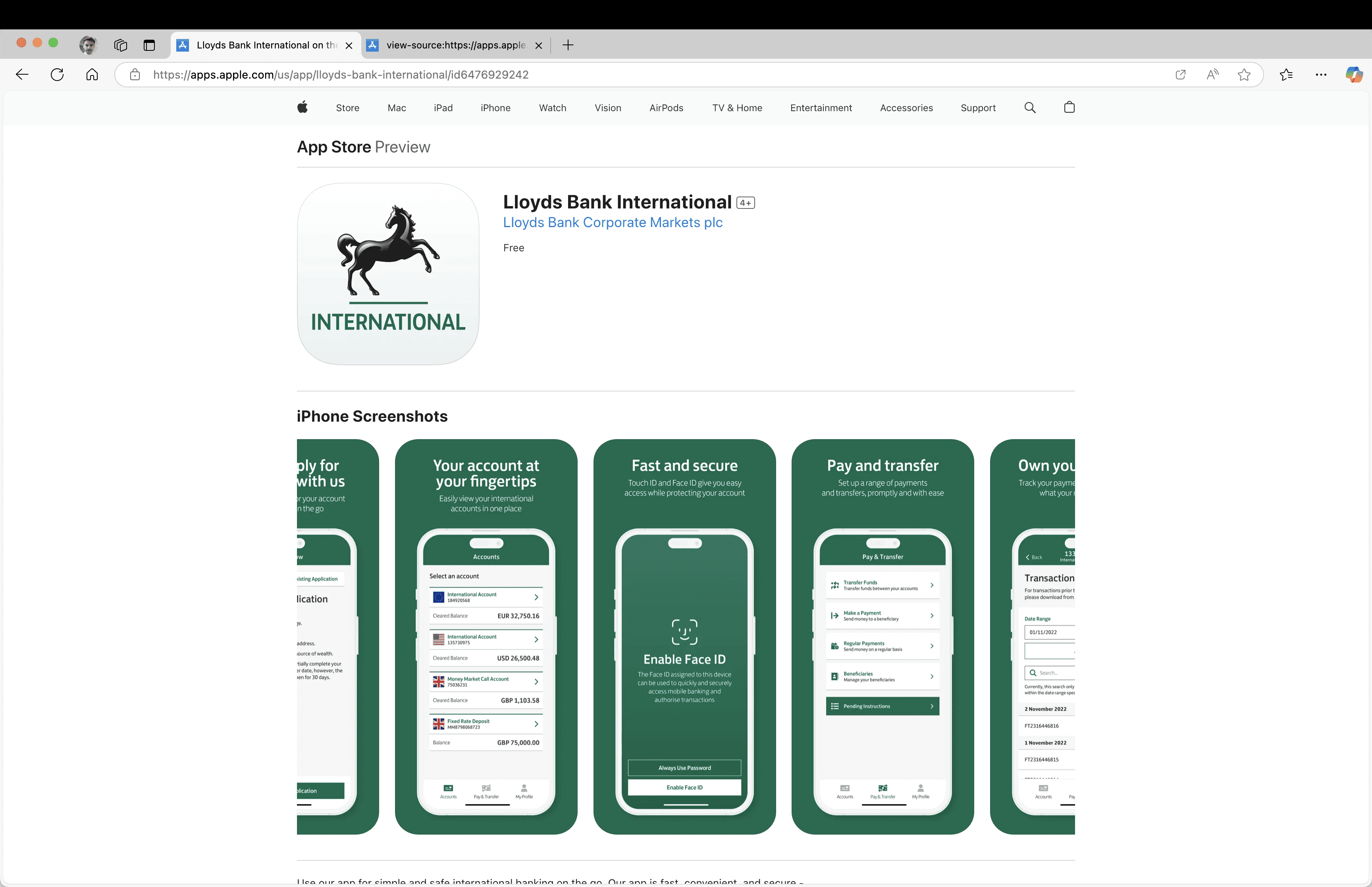Click the browser refresh button

57,74
